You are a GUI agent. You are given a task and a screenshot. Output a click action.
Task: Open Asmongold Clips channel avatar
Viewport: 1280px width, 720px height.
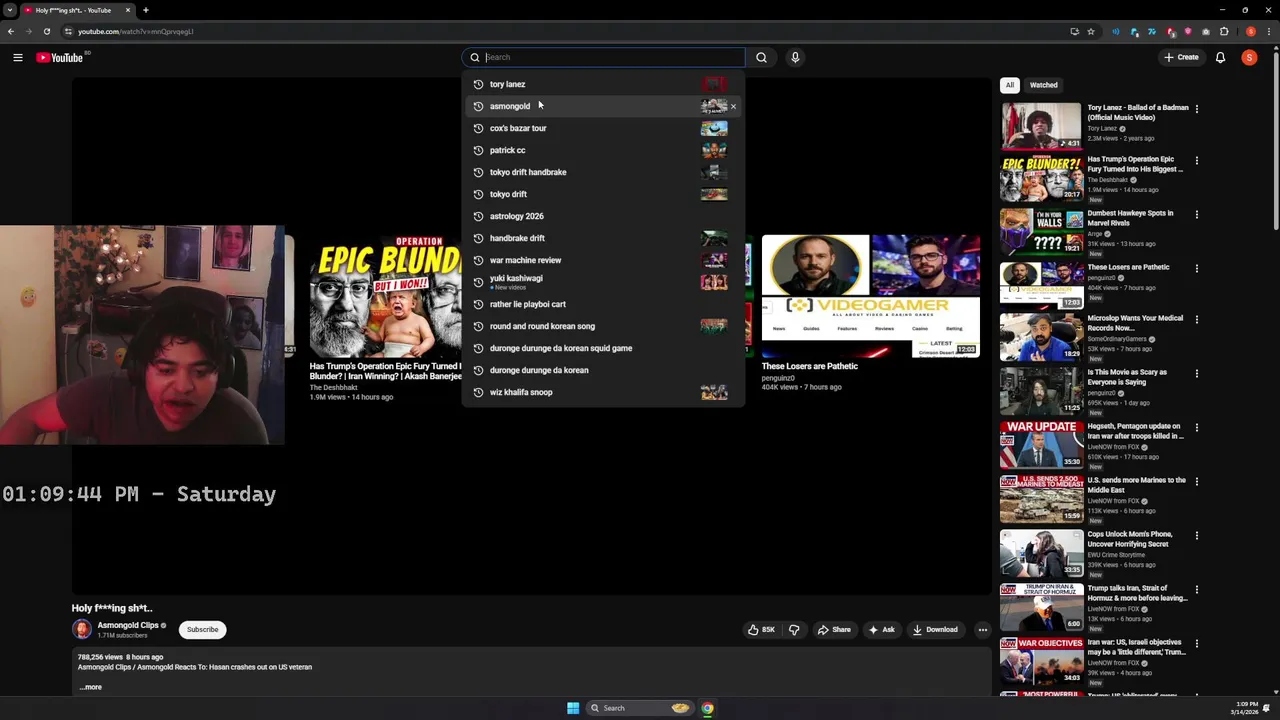82,629
